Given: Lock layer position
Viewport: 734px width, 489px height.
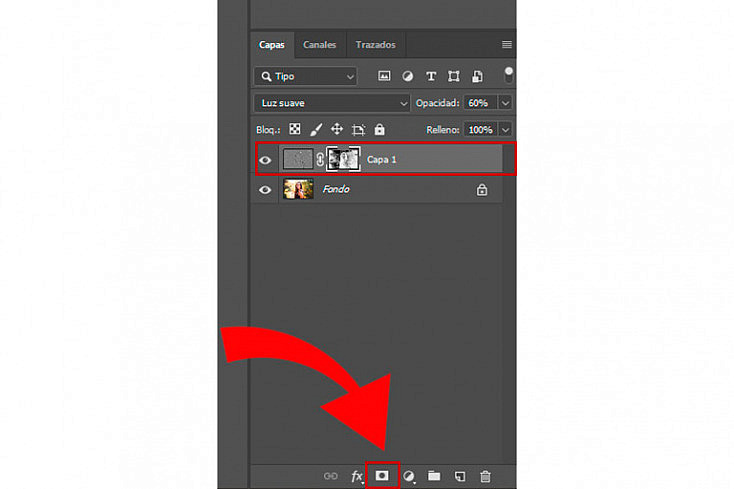Looking at the screenshot, I should tap(337, 129).
